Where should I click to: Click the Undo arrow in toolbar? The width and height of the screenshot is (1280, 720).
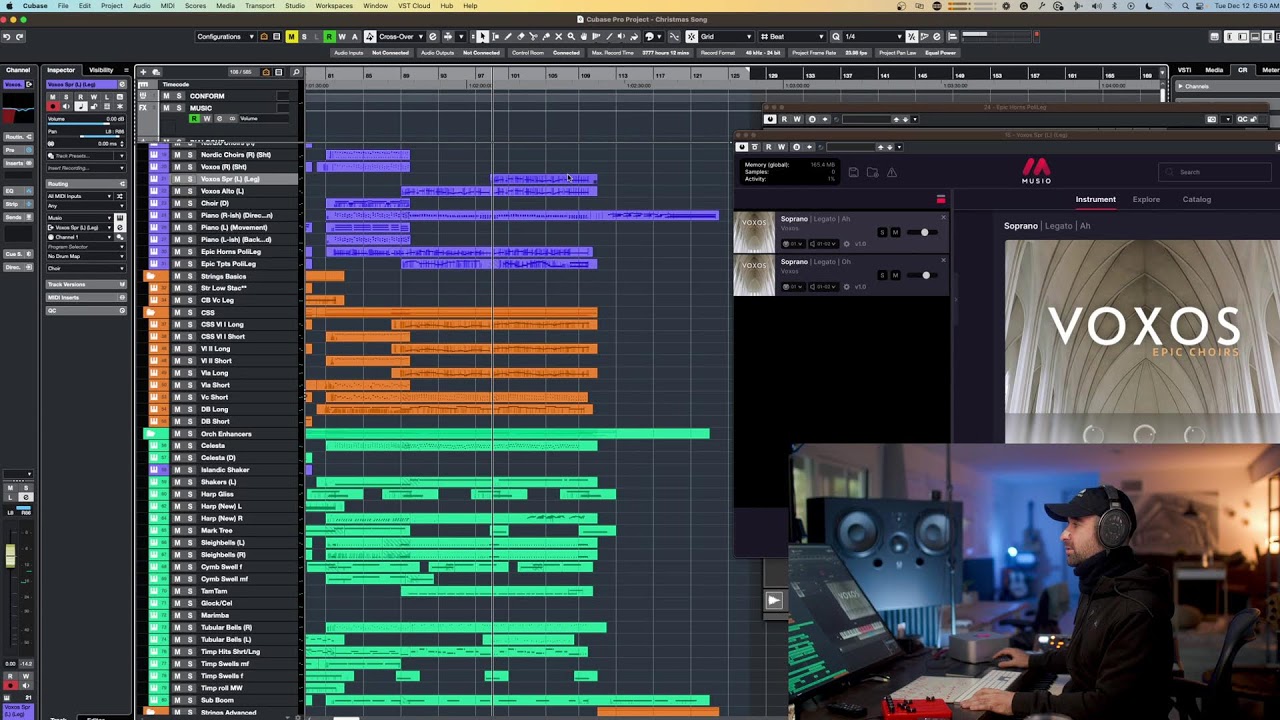point(7,37)
